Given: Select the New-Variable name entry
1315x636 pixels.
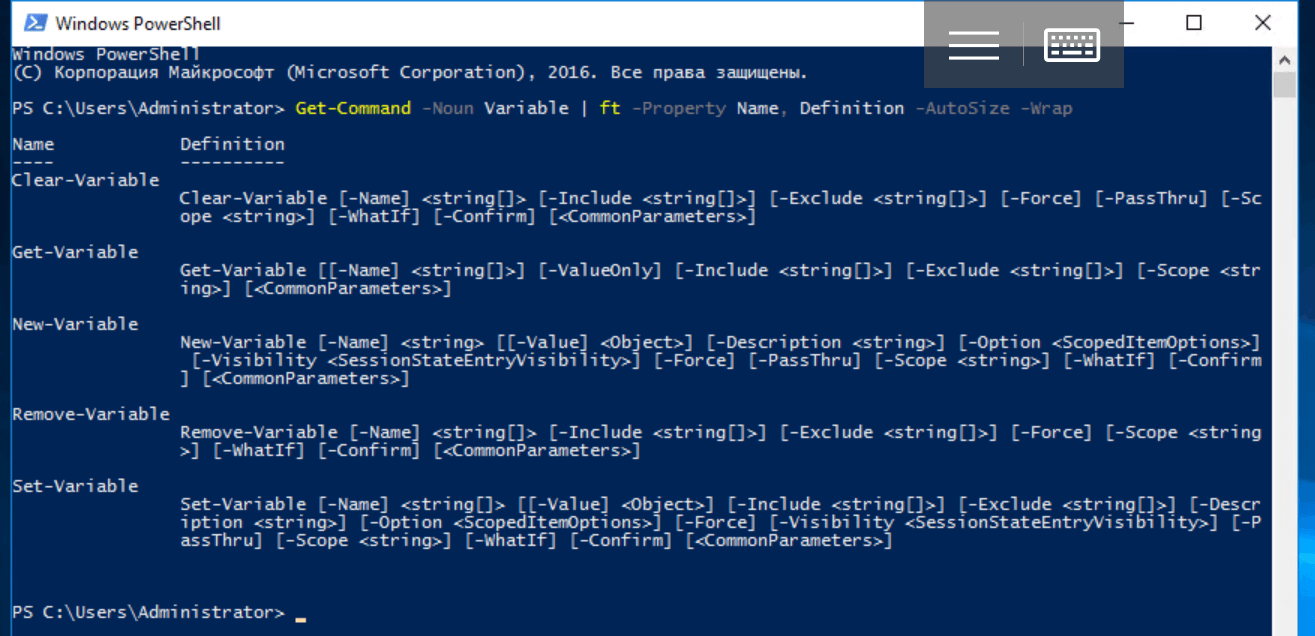Looking at the screenshot, I should pyautogui.click(x=75, y=324).
